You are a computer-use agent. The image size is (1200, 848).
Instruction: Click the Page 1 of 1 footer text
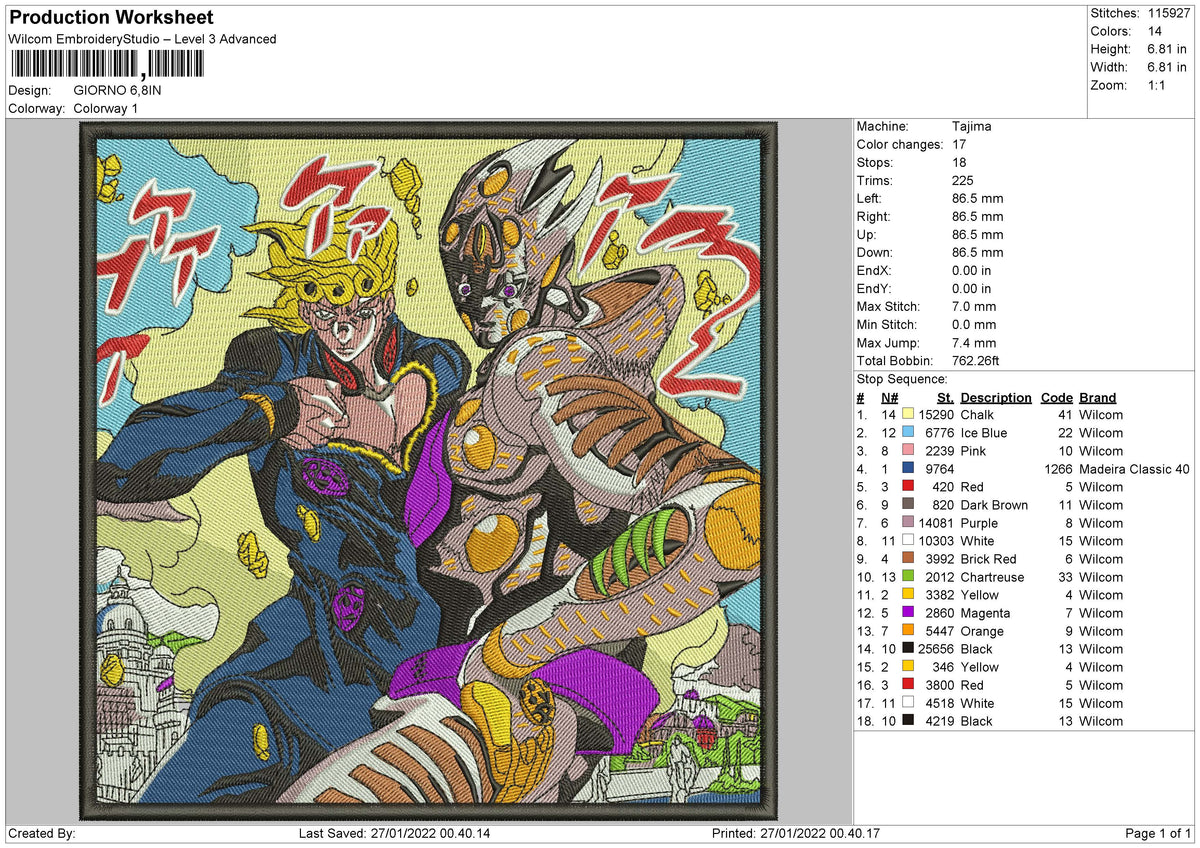coord(1159,833)
